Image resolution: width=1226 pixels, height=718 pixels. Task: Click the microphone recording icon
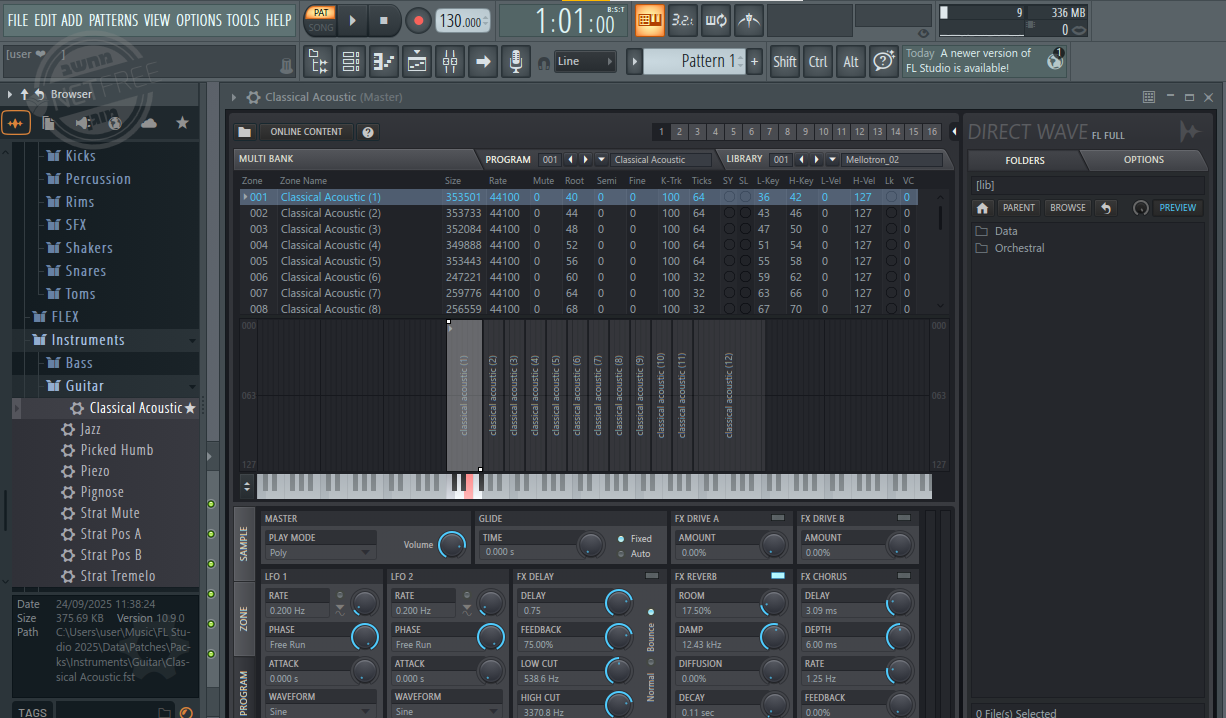click(x=515, y=62)
